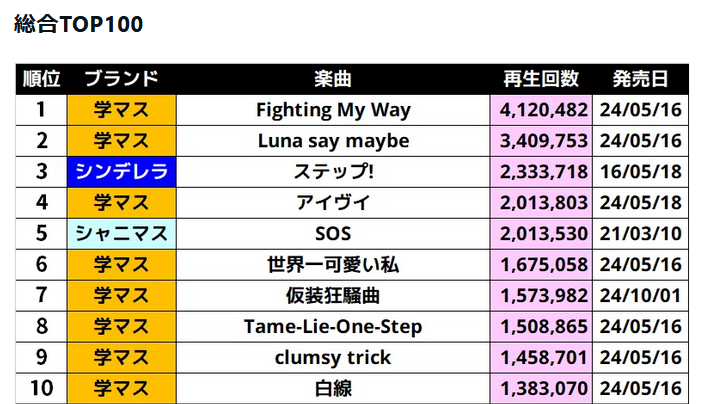The width and height of the screenshot is (710, 404).
Task: Click the 総合TOP100 heading
Action: [78, 24]
